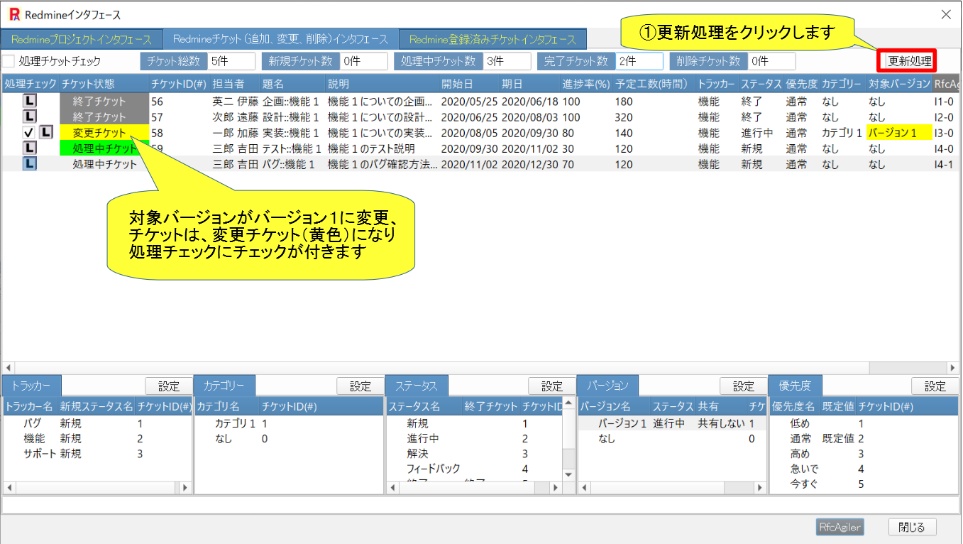
Task: Select サポート row in トラッカー list
Action: [x=98, y=453]
